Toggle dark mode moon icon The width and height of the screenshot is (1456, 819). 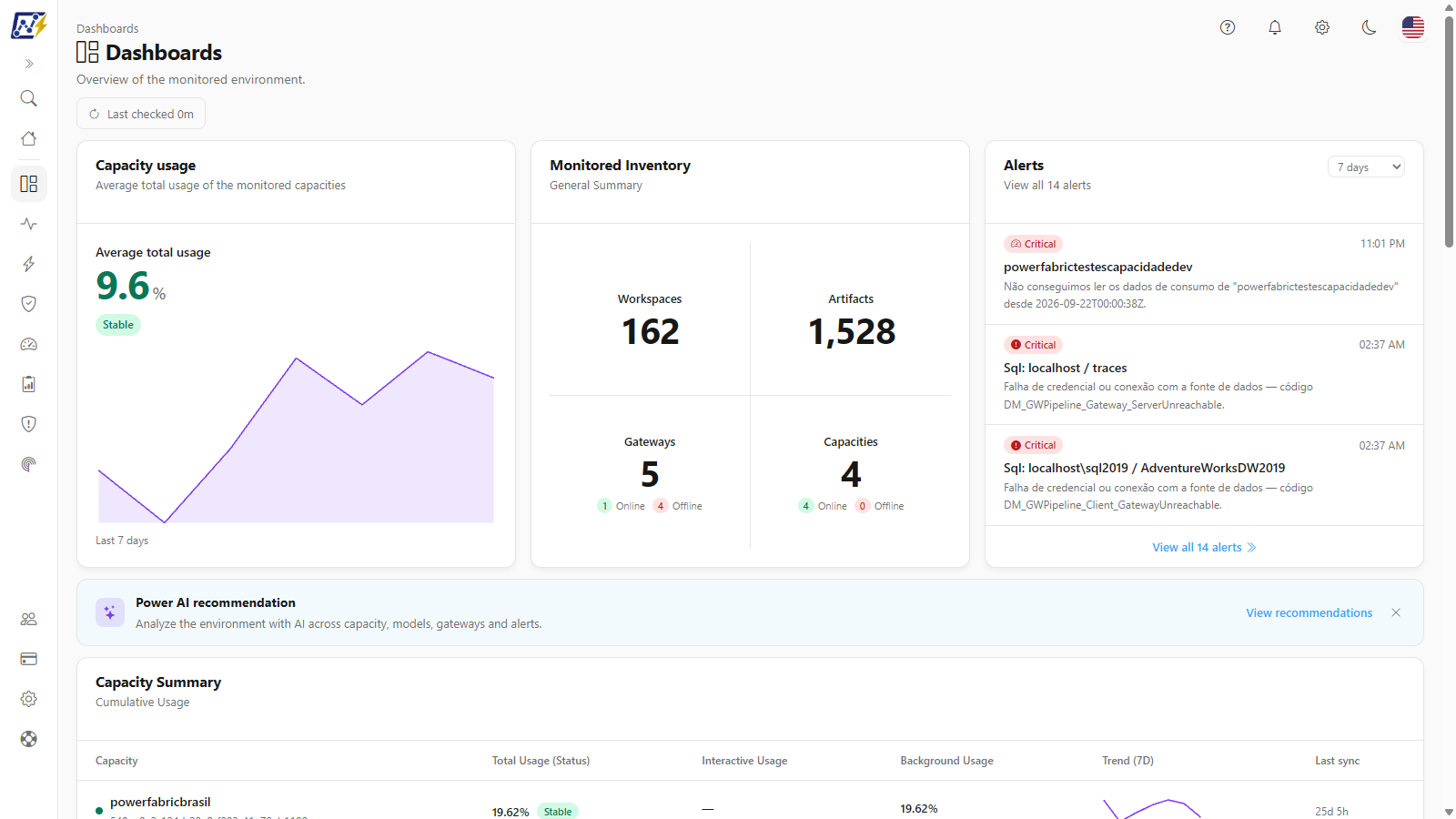click(x=1370, y=27)
